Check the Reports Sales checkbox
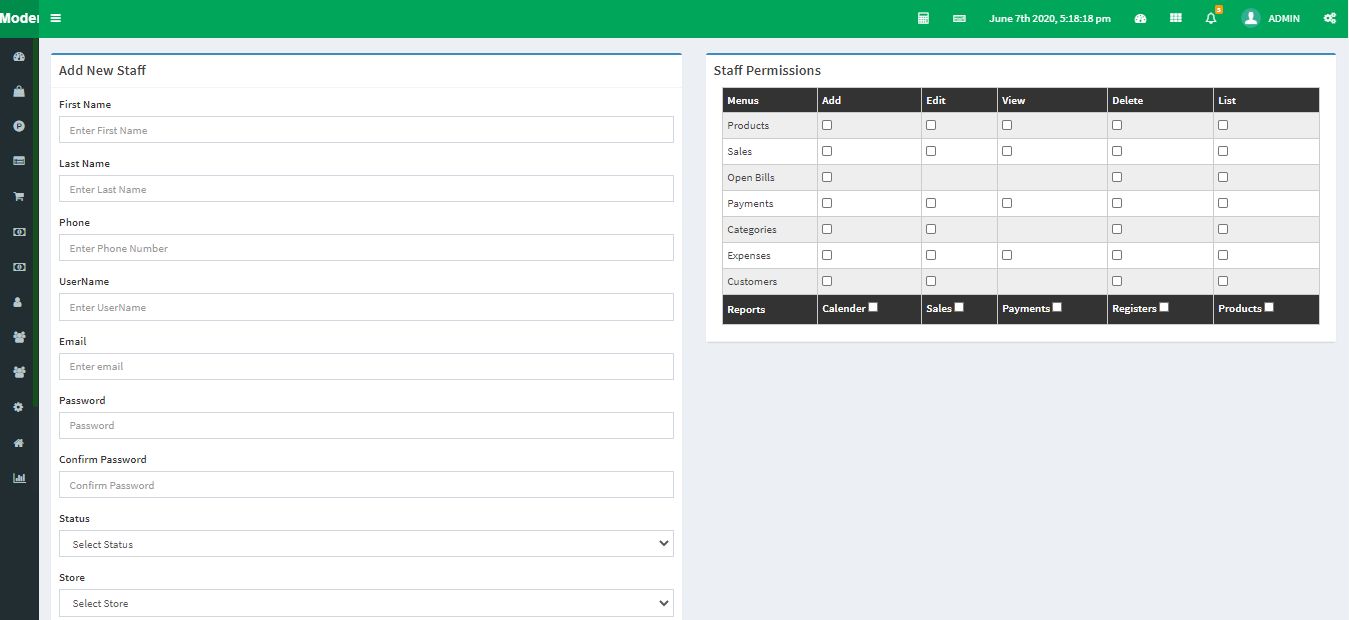 click(959, 307)
